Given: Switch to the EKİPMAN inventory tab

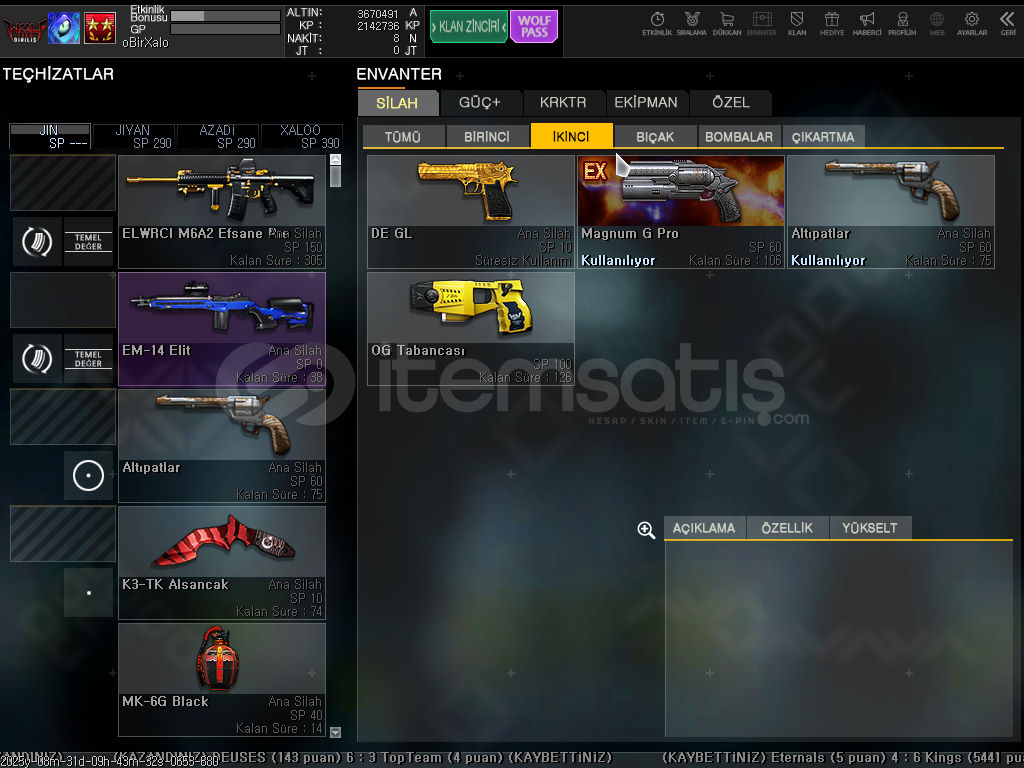Looking at the screenshot, I should (x=646, y=103).
